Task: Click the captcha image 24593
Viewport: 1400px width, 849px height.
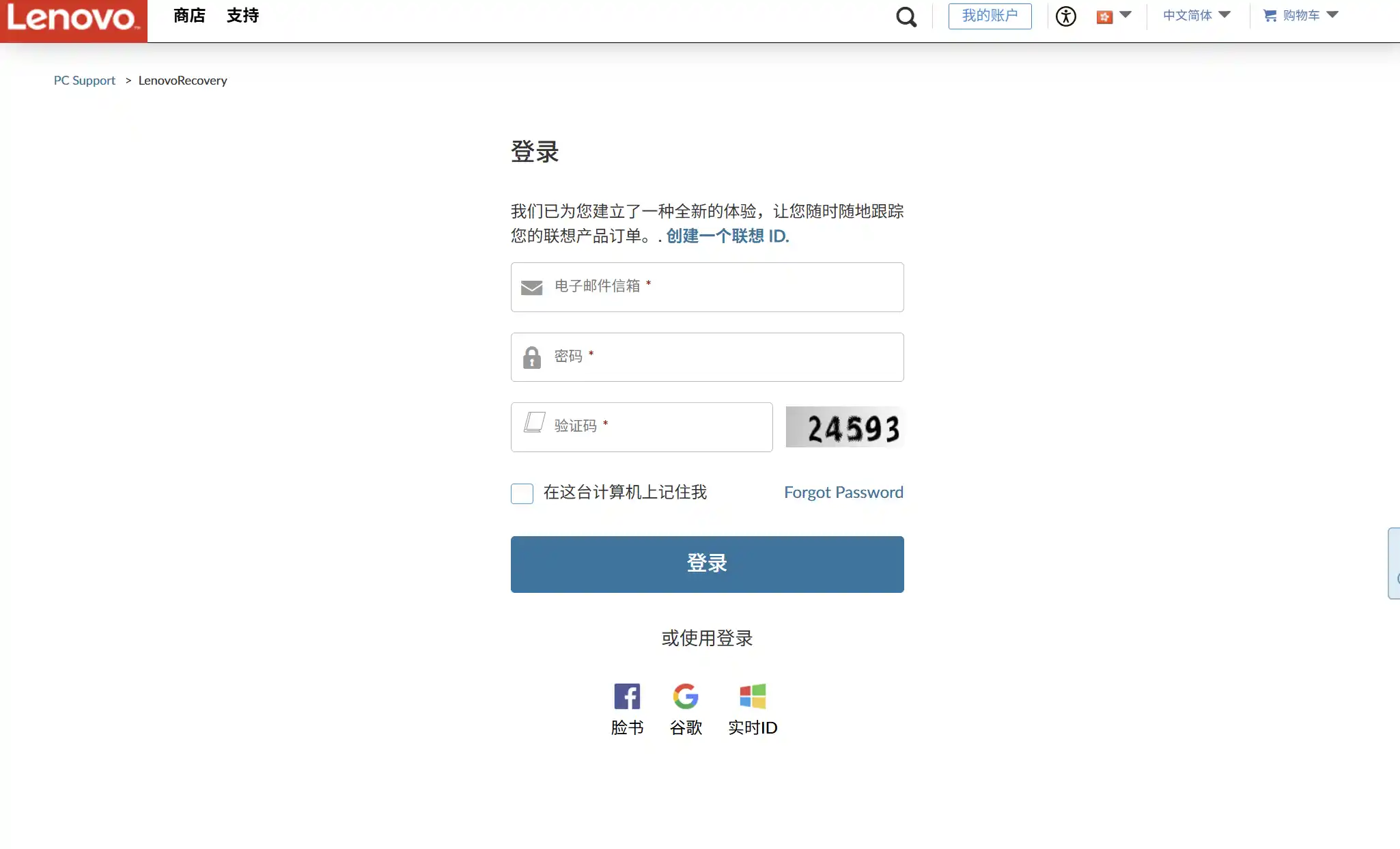Action: (845, 428)
